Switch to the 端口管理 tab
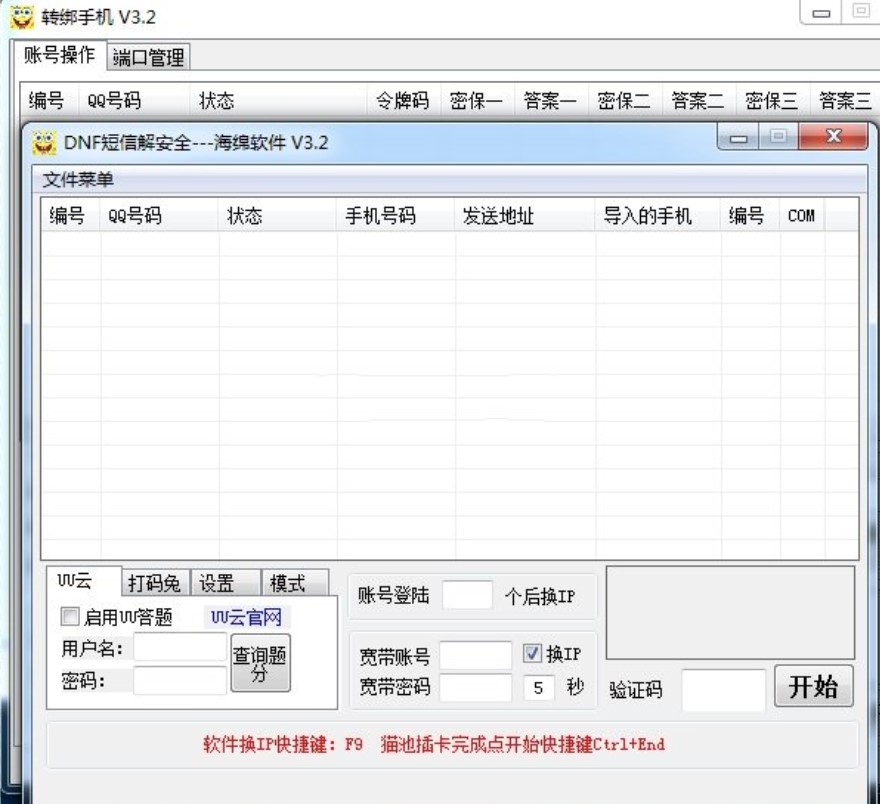 pyautogui.click(x=148, y=57)
